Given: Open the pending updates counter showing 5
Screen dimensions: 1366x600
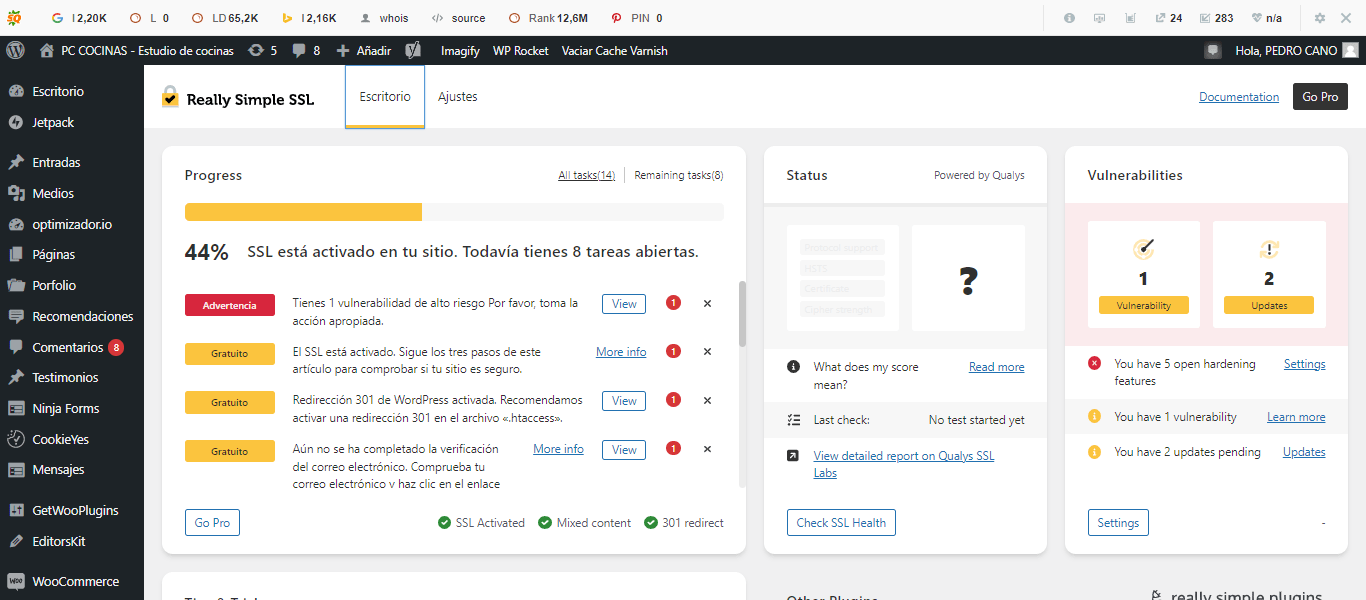Looking at the screenshot, I should tap(262, 50).
